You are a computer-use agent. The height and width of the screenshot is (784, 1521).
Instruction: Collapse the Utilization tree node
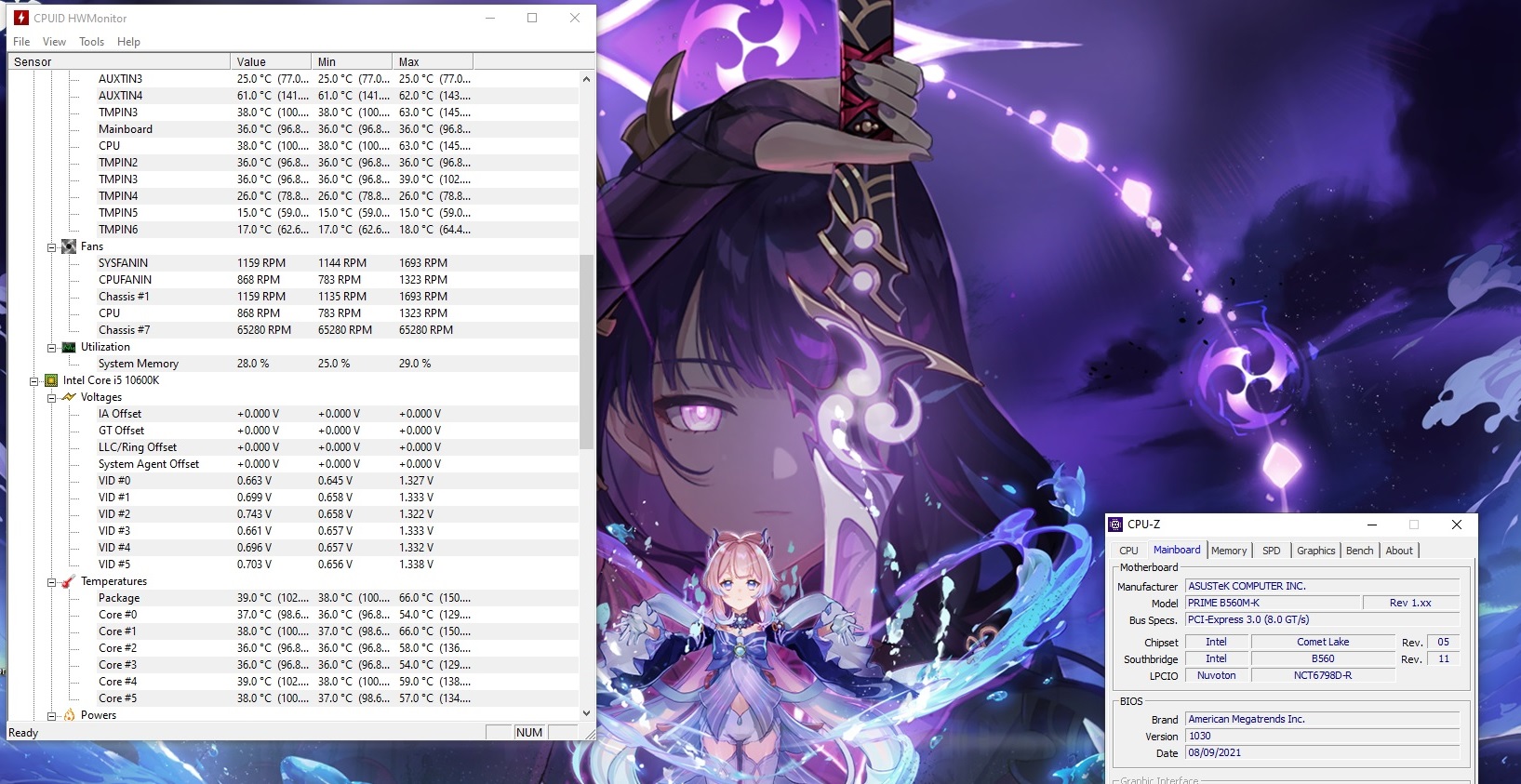click(52, 348)
